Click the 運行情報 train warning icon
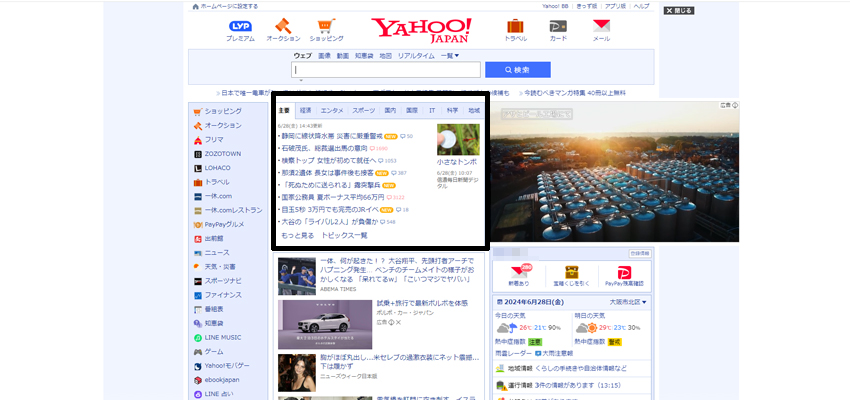Screen dimensions: 850x400 coord(500,385)
